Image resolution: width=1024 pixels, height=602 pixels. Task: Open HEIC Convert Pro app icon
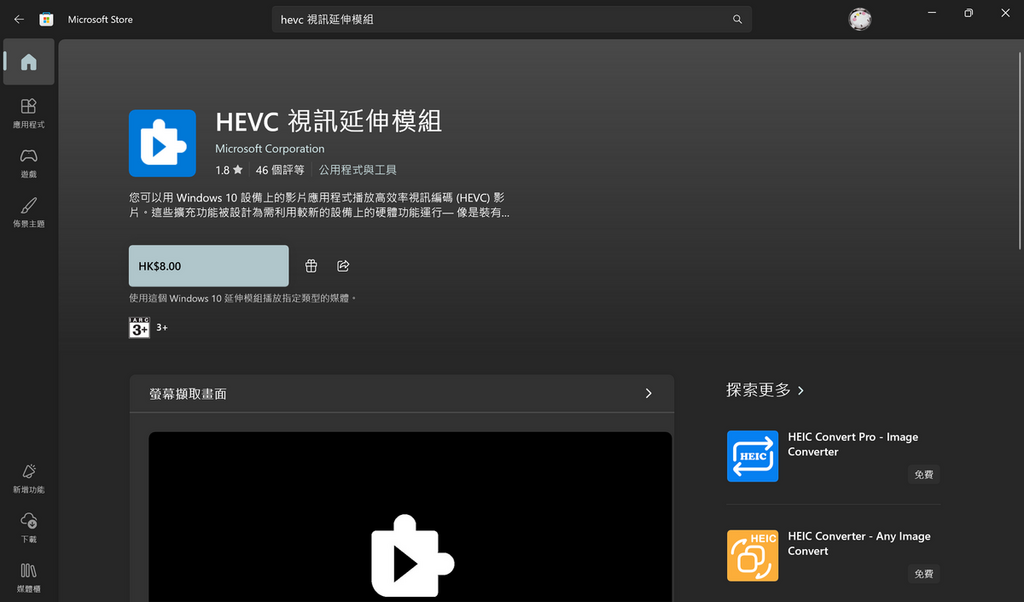coord(752,456)
